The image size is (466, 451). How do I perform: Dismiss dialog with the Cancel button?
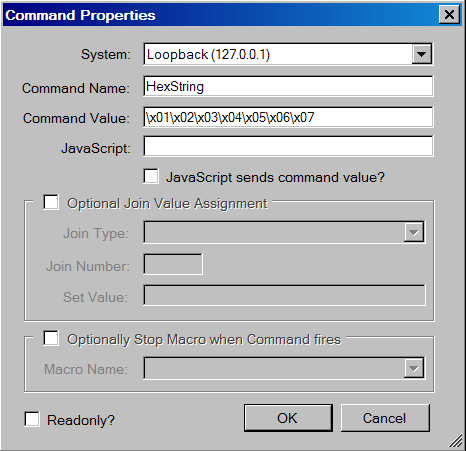[x=385, y=418]
